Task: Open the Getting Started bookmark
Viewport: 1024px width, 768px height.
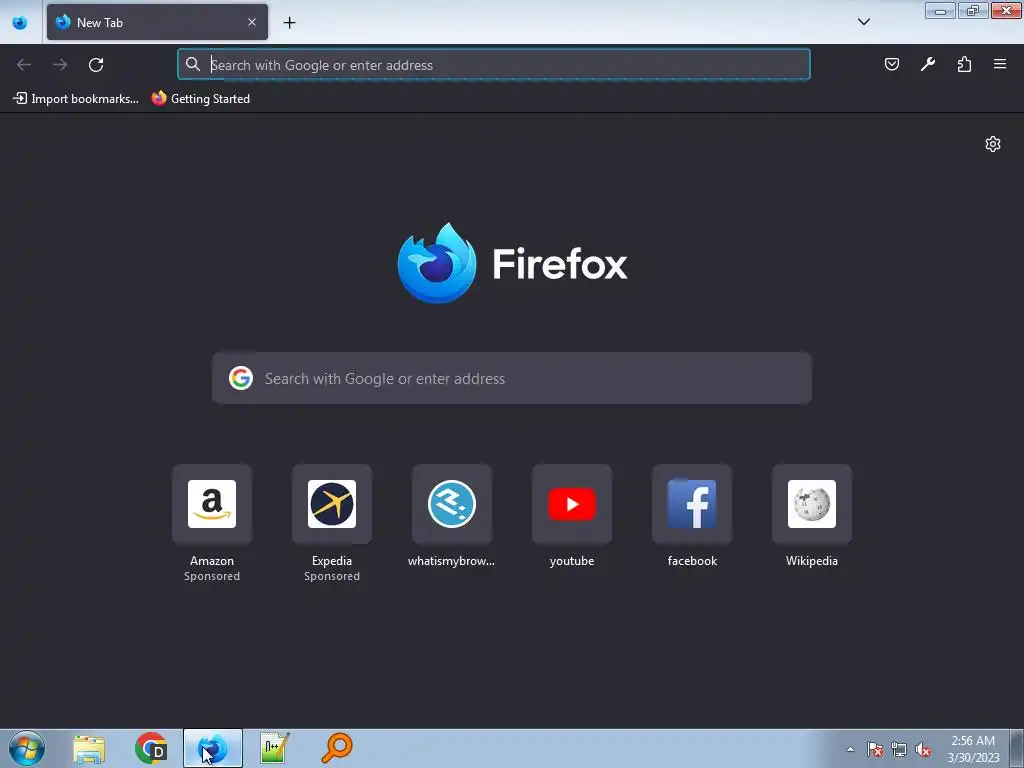Action: click(x=200, y=99)
